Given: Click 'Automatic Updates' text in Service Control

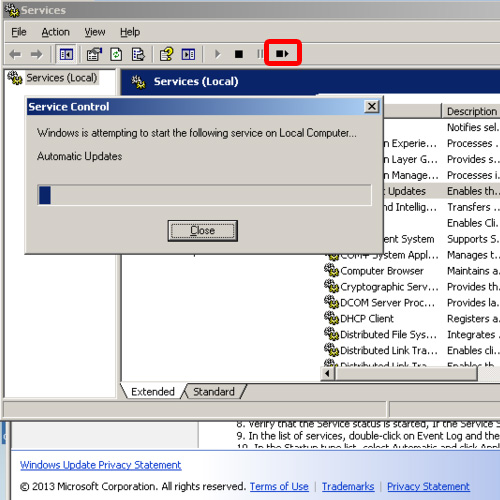Looking at the screenshot, I should [79, 156].
